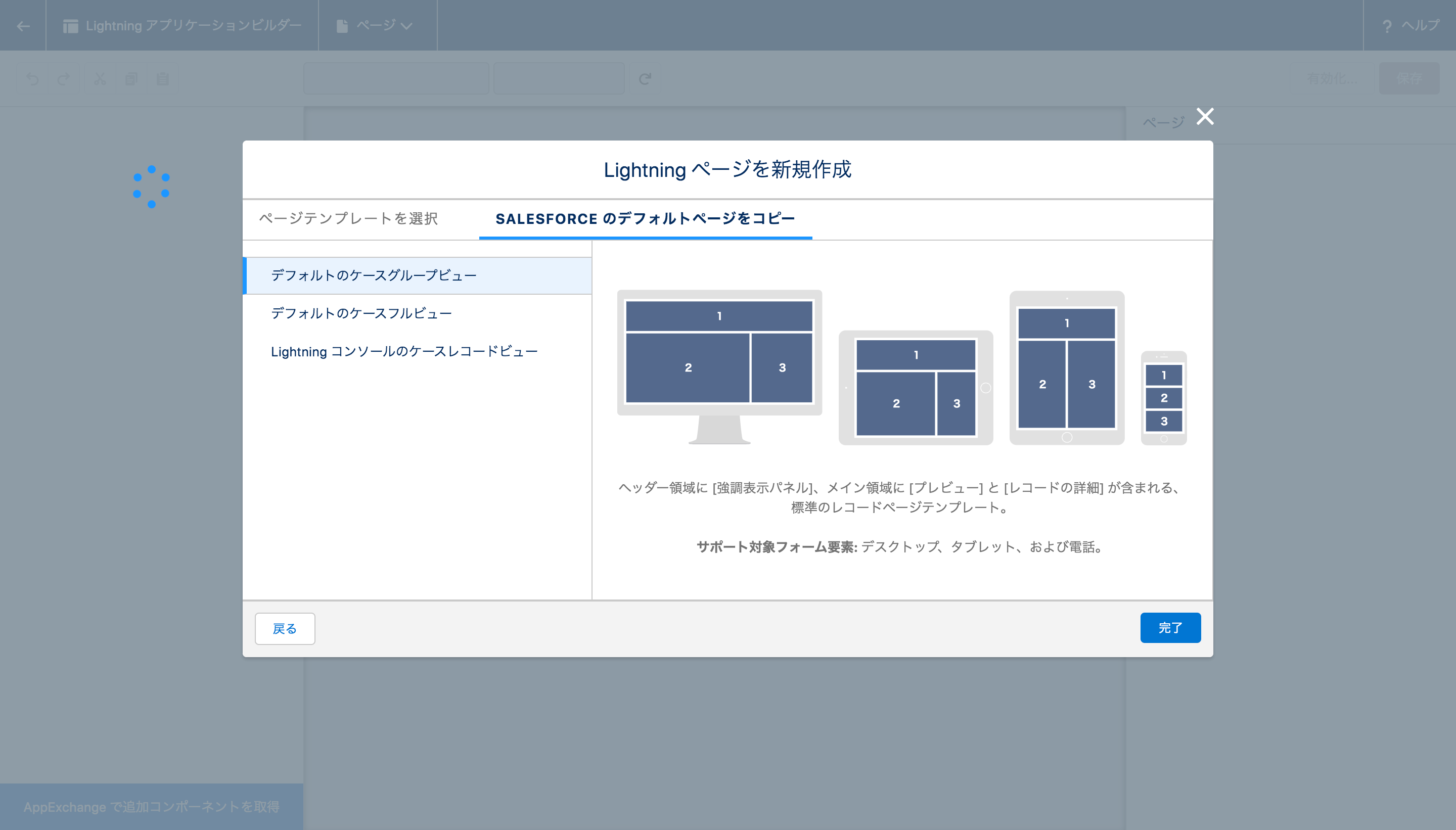
Task: Click the phone layout preview thumbnail
Action: point(1164,398)
